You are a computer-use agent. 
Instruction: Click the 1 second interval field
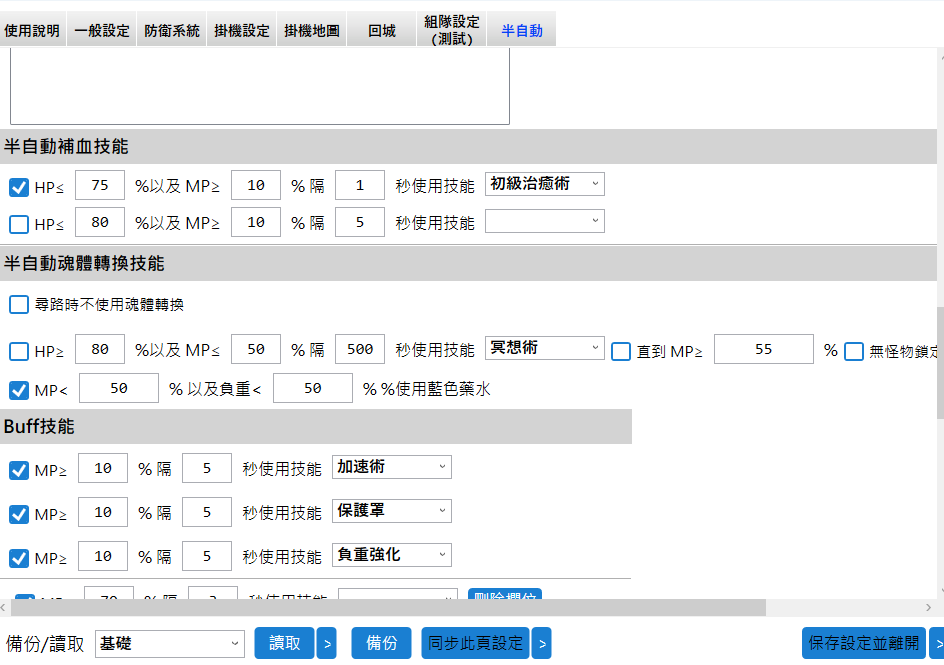360,185
